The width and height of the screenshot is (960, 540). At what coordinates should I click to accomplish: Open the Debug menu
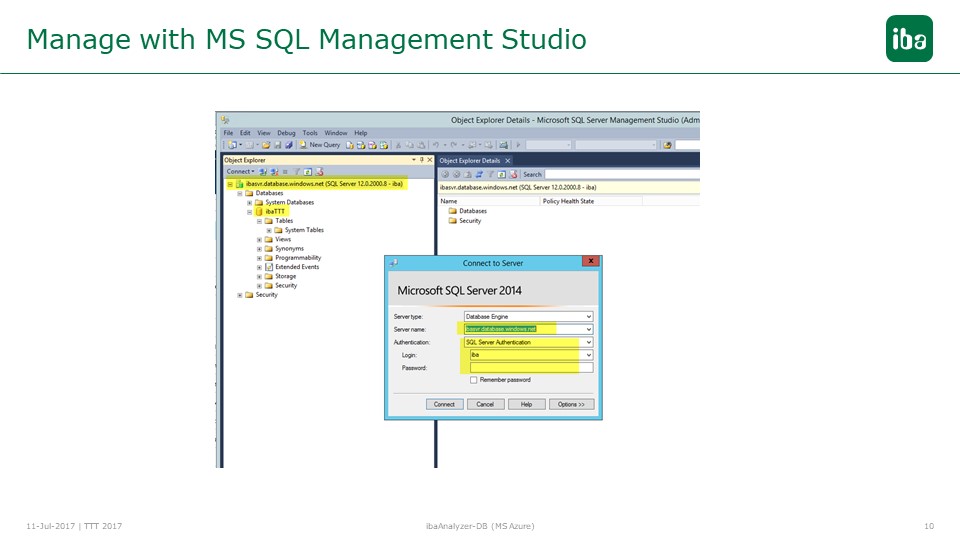coord(286,133)
